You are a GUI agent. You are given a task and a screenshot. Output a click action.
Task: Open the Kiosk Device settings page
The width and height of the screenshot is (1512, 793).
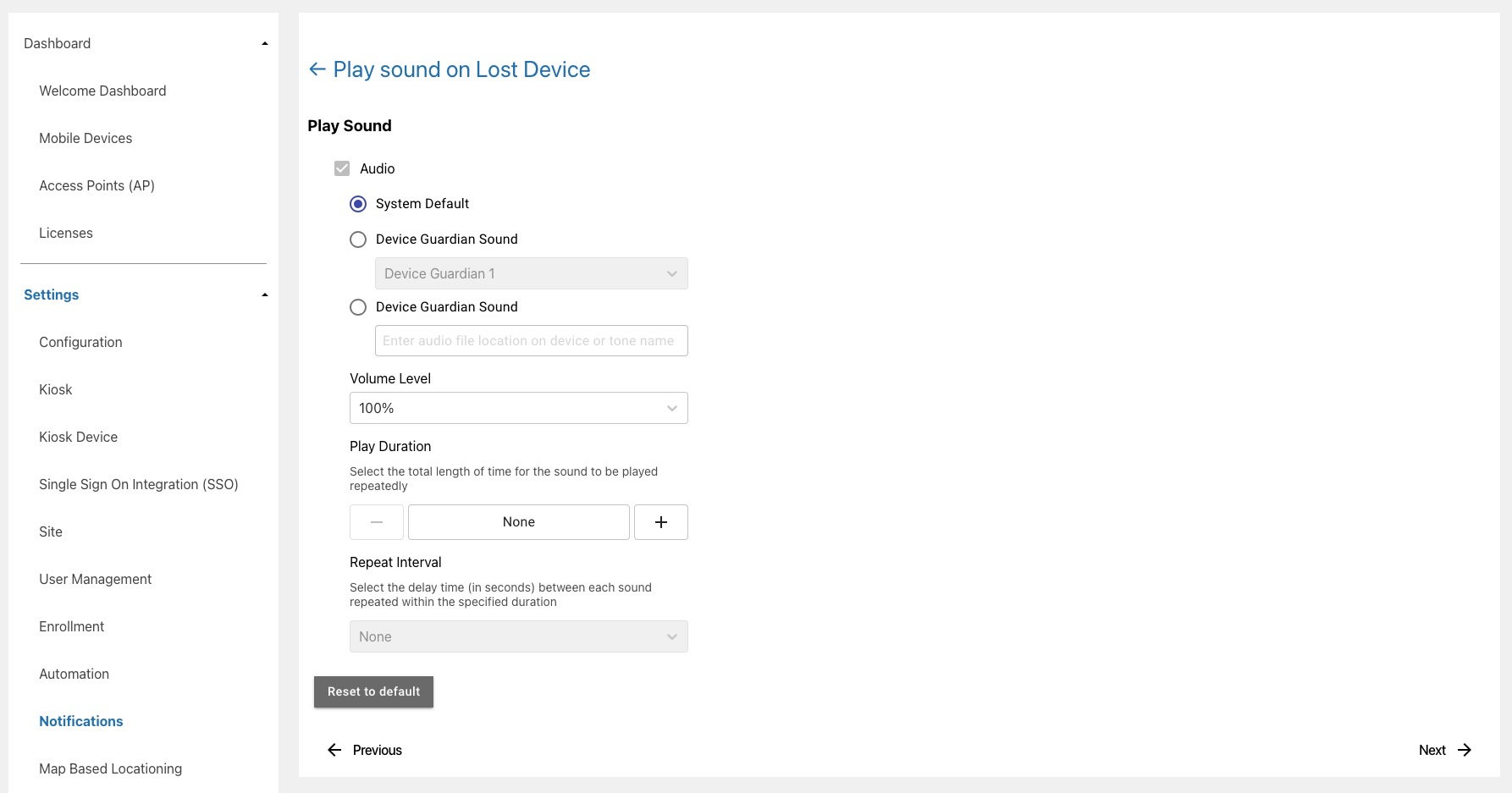click(78, 437)
